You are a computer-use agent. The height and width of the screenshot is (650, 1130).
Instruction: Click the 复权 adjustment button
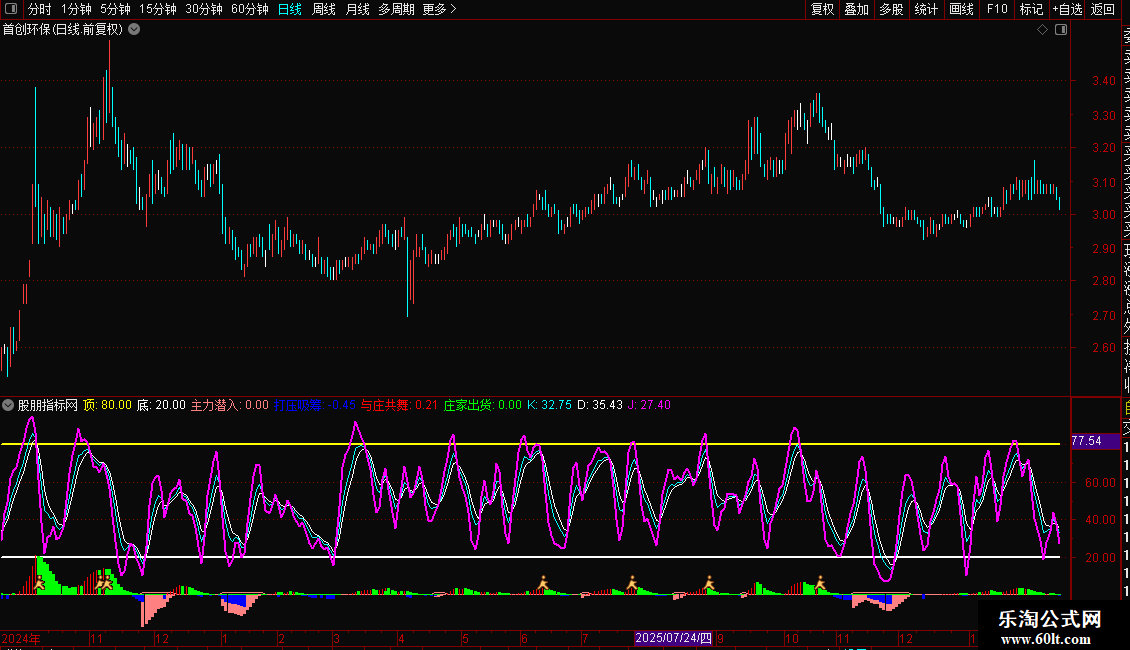click(822, 9)
